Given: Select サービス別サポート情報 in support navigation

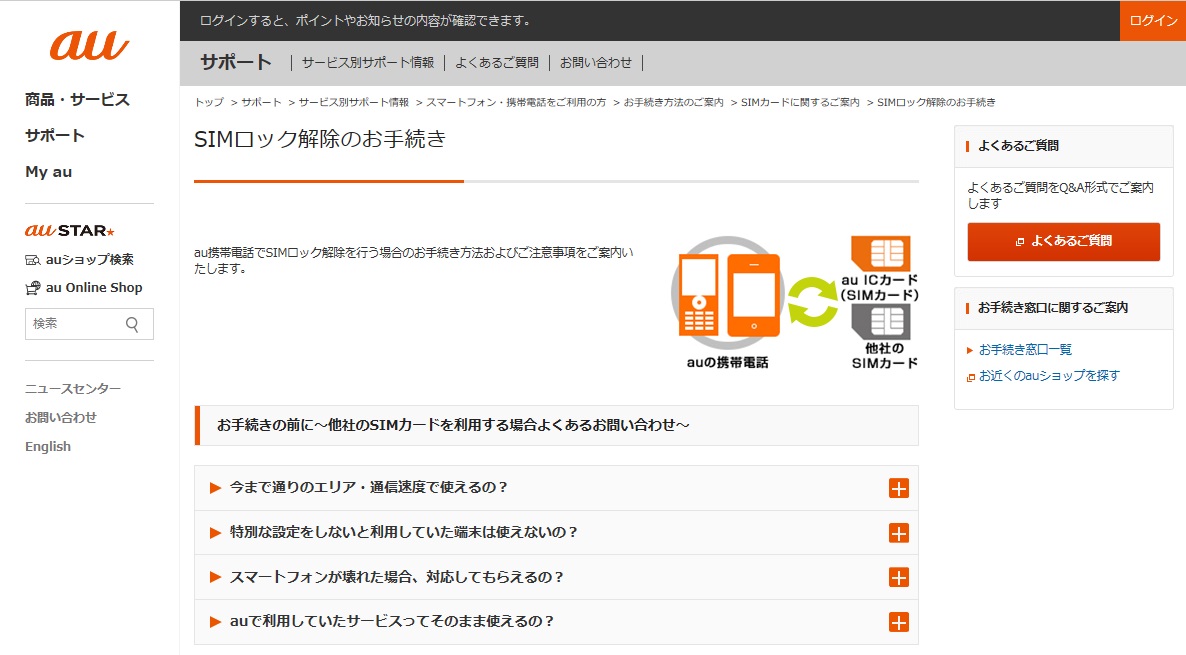Looking at the screenshot, I should [x=368, y=63].
